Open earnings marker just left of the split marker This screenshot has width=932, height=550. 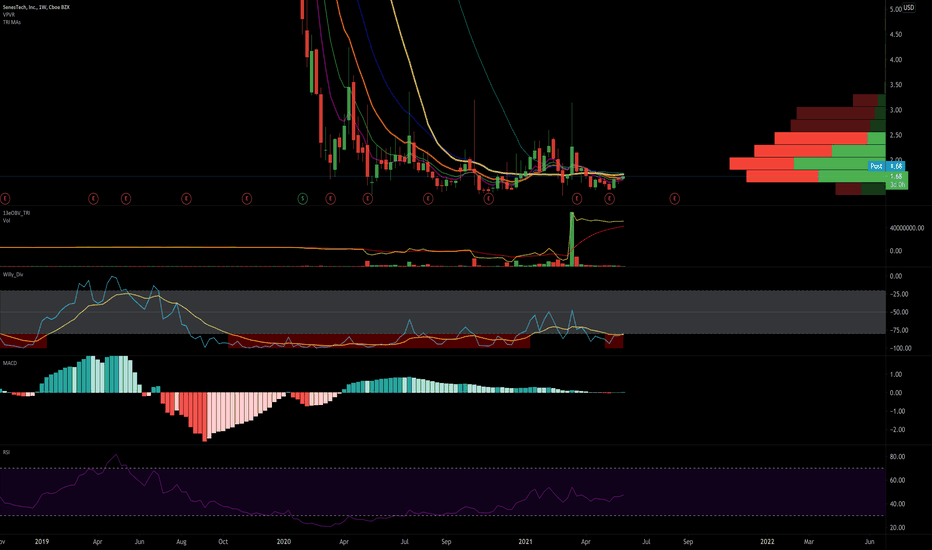coord(247,199)
